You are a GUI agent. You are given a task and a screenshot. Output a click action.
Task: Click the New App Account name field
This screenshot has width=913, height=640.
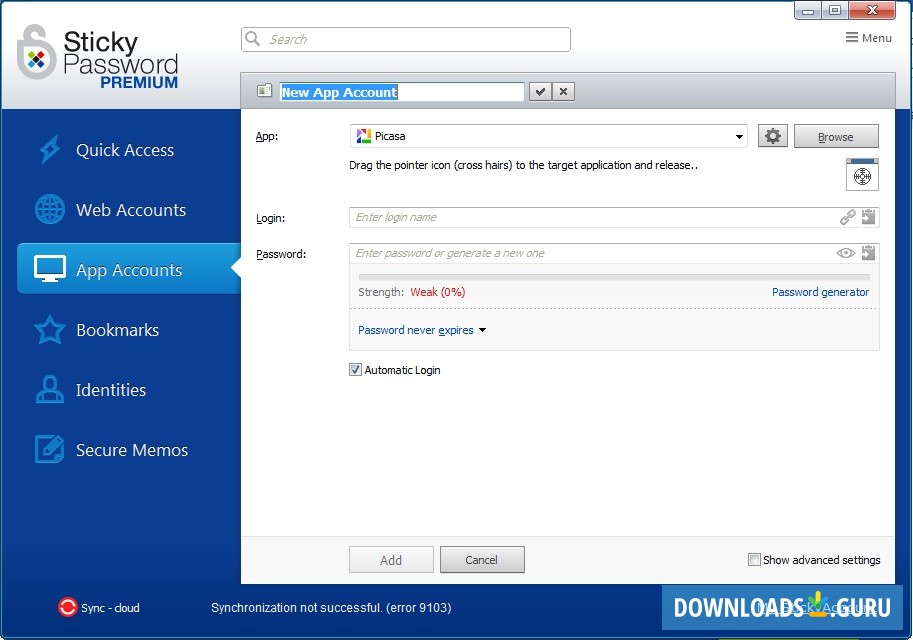(402, 92)
